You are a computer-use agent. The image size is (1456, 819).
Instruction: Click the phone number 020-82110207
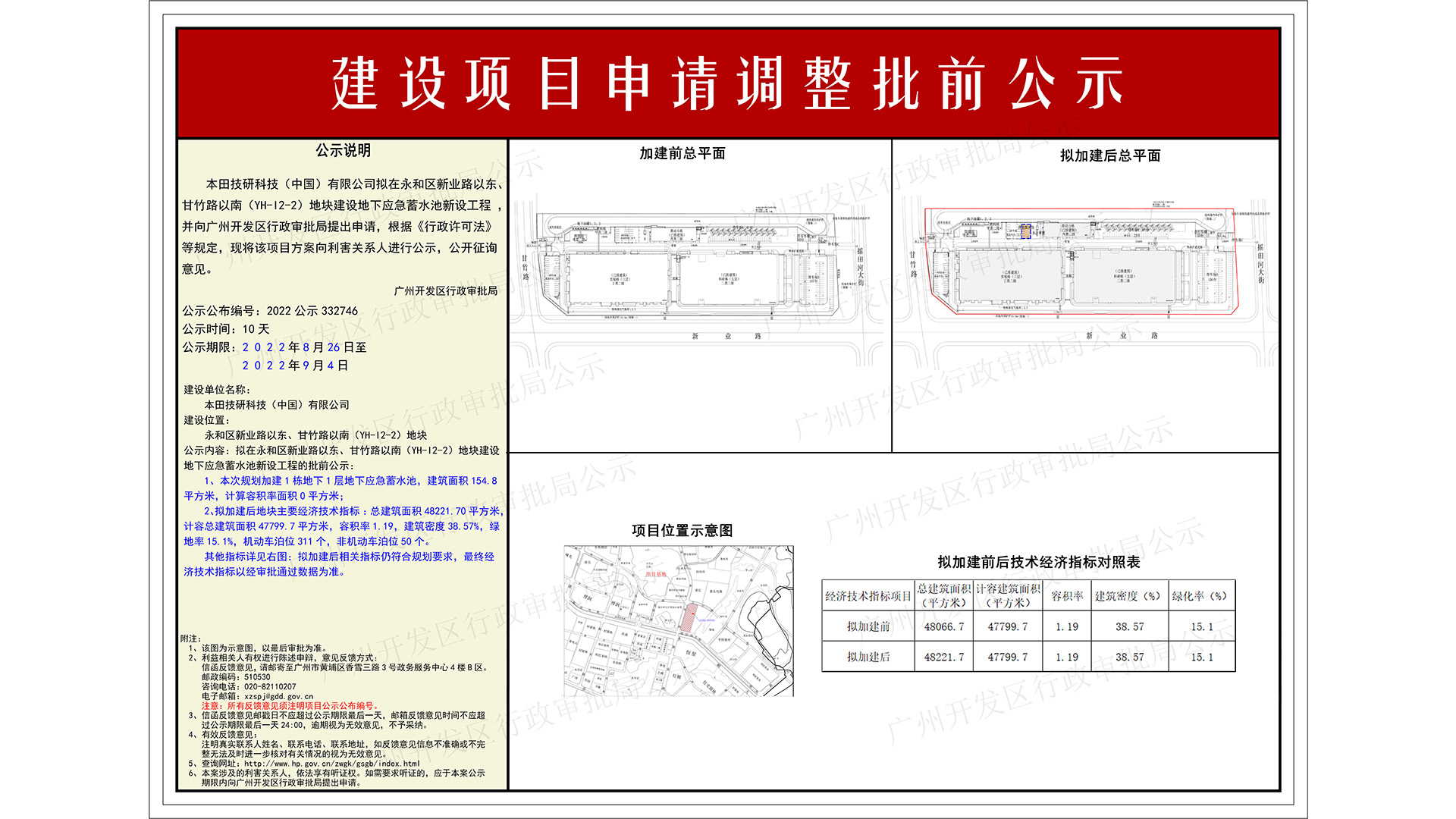click(x=269, y=686)
